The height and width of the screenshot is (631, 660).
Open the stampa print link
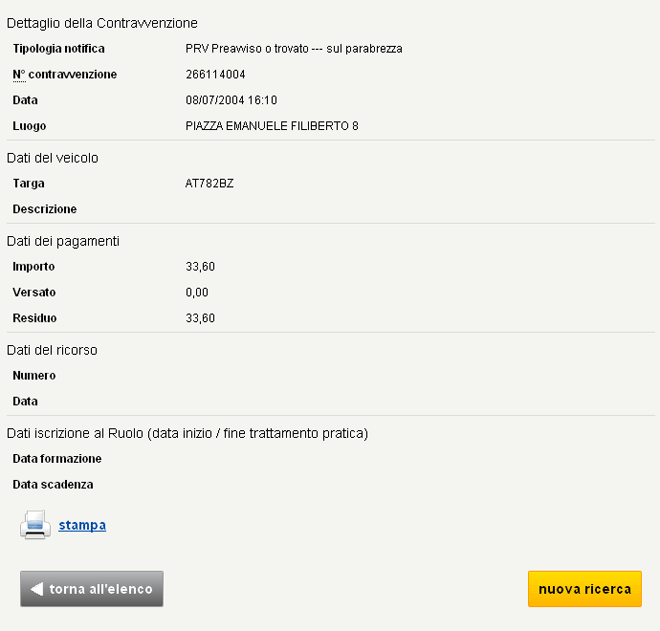pyautogui.click(x=82, y=525)
